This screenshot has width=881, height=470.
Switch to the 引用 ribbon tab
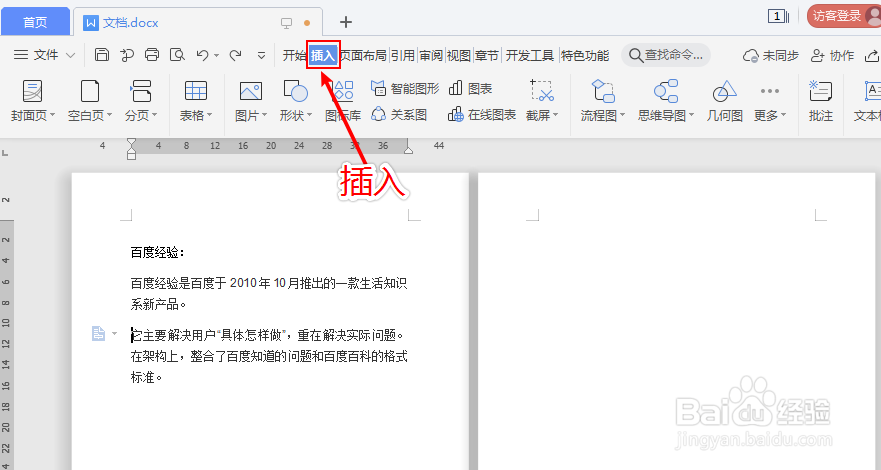point(403,55)
